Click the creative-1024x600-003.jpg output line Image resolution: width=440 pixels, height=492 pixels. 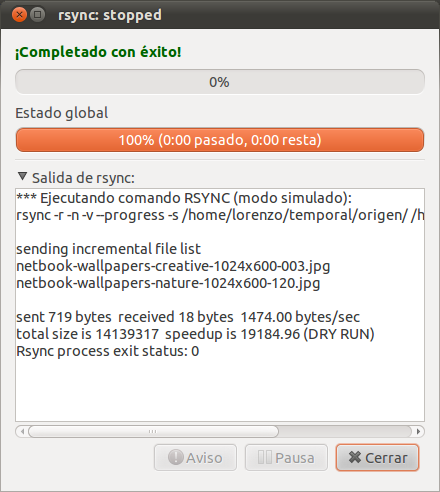[x=173, y=266]
